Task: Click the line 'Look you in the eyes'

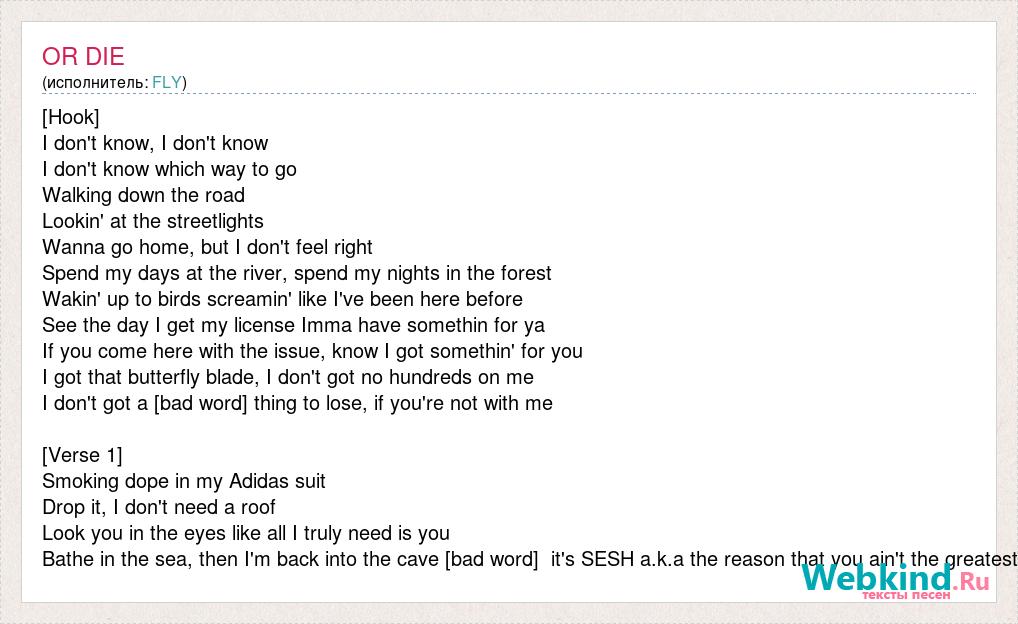Action: coord(246,533)
